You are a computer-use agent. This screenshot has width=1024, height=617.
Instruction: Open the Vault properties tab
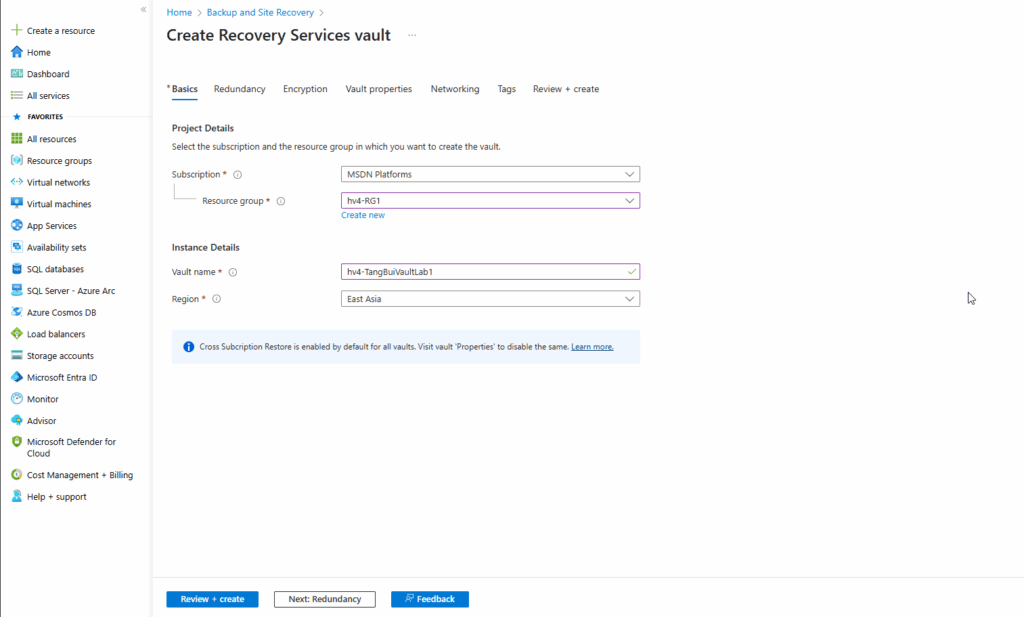coord(379,89)
